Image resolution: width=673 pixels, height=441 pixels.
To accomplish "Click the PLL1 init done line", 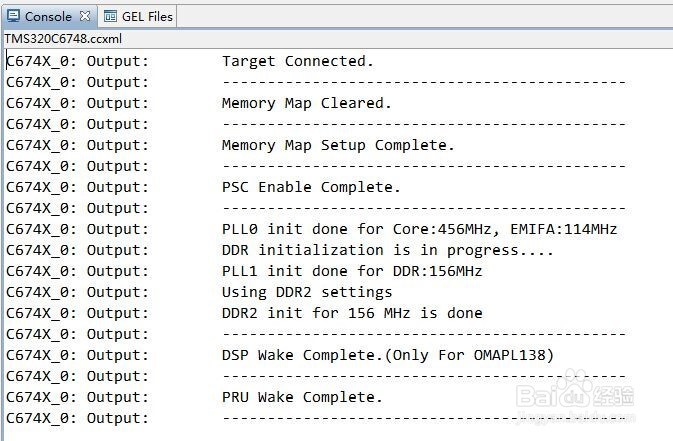I will pos(352,271).
